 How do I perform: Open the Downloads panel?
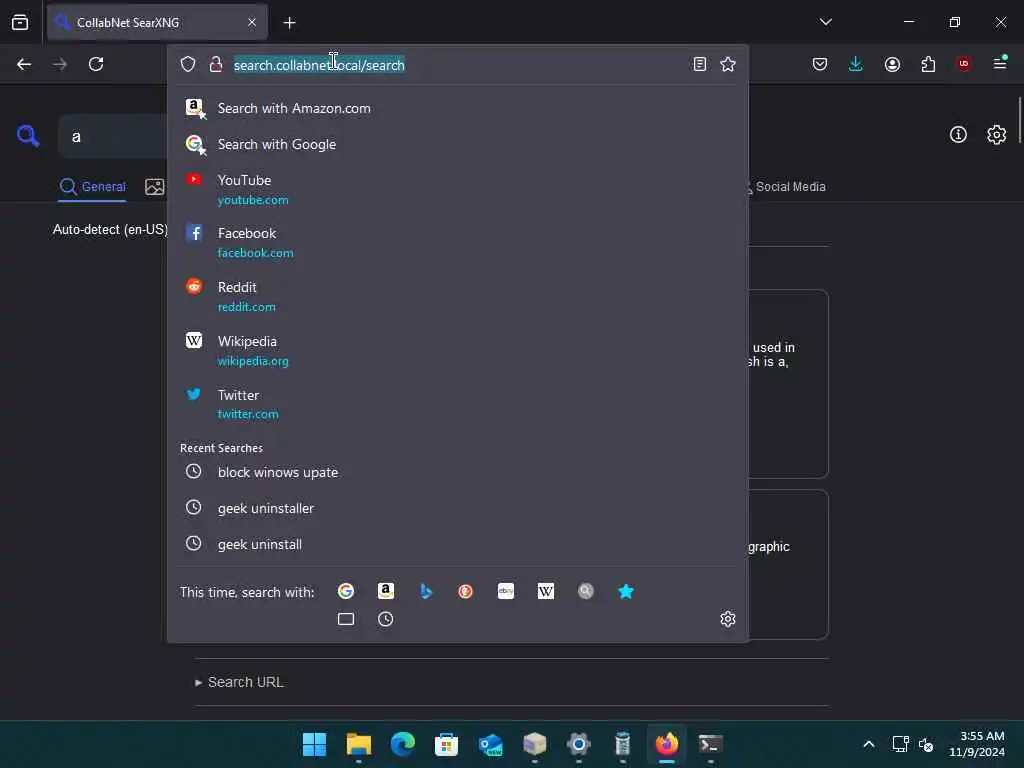pos(856,64)
